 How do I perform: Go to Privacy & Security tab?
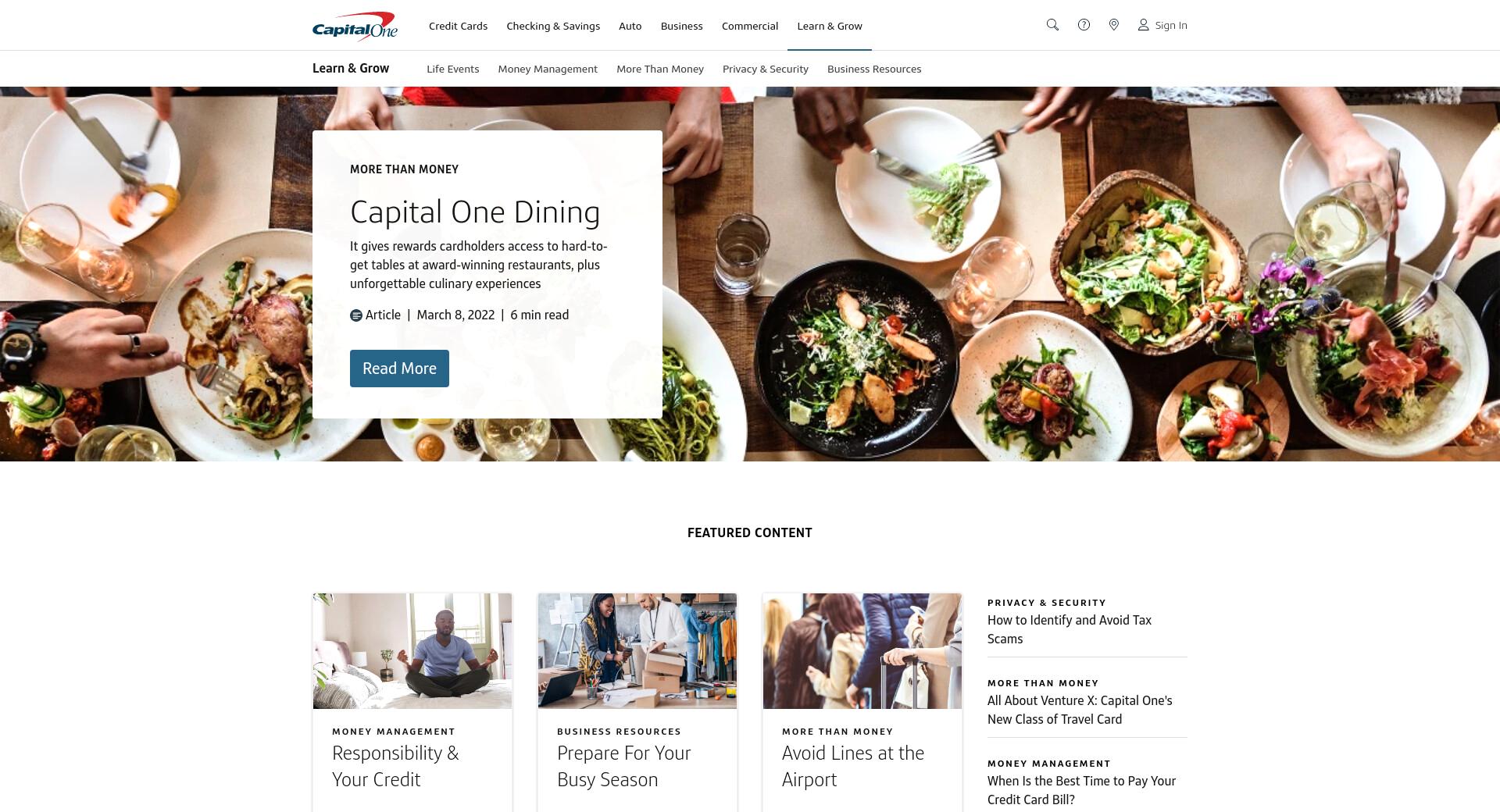click(x=766, y=69)
